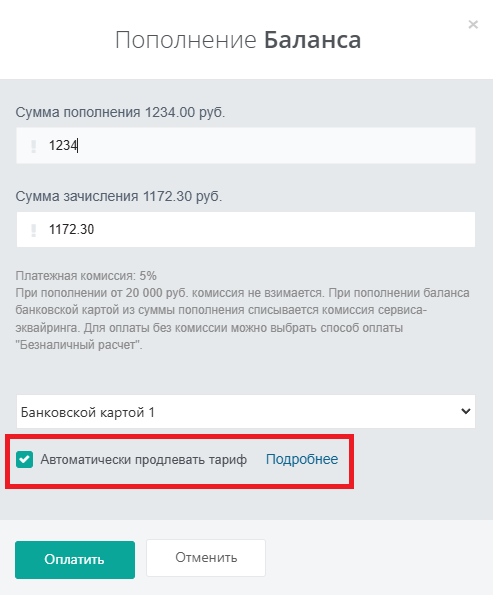Viewport: 493px width, 595px height.
Task: Click the 'Оплатить' button
Action: coord(75,560)
